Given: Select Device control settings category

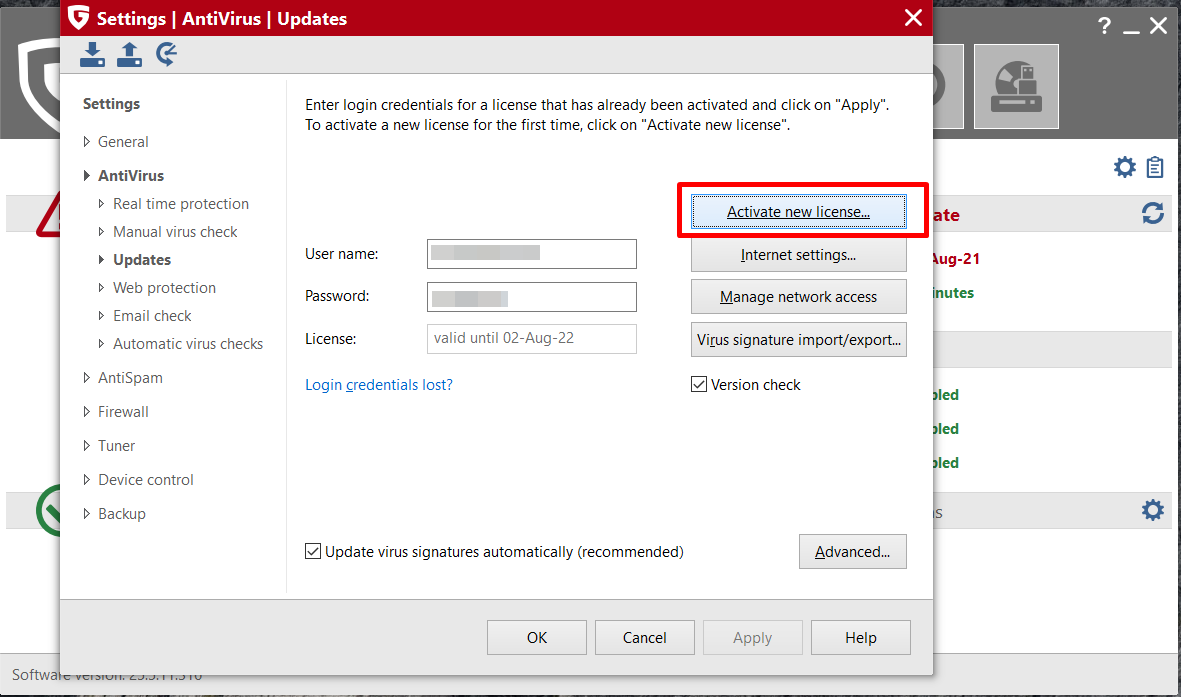Looking at the screenshot, I should click(x=145, y=479).
